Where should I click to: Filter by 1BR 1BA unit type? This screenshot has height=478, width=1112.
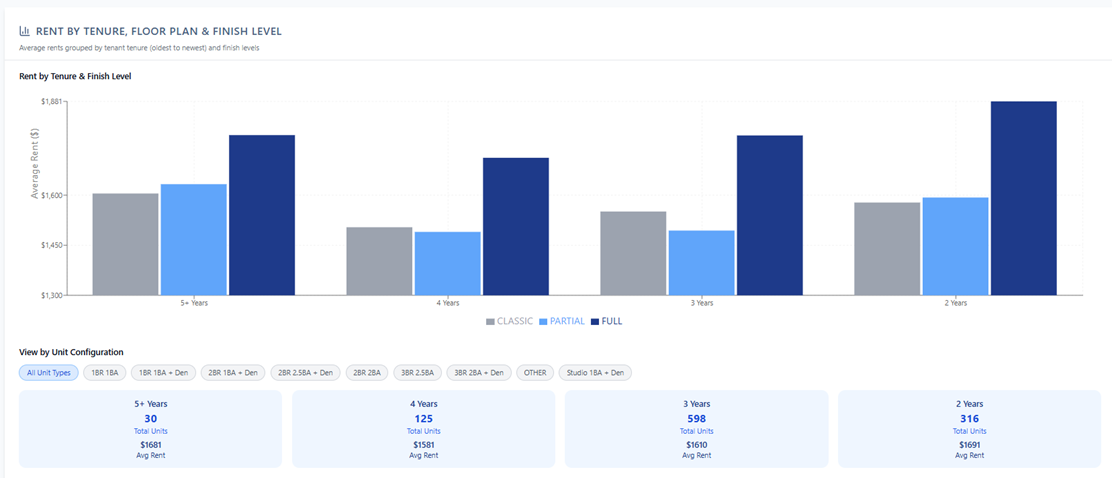point(105,373)
